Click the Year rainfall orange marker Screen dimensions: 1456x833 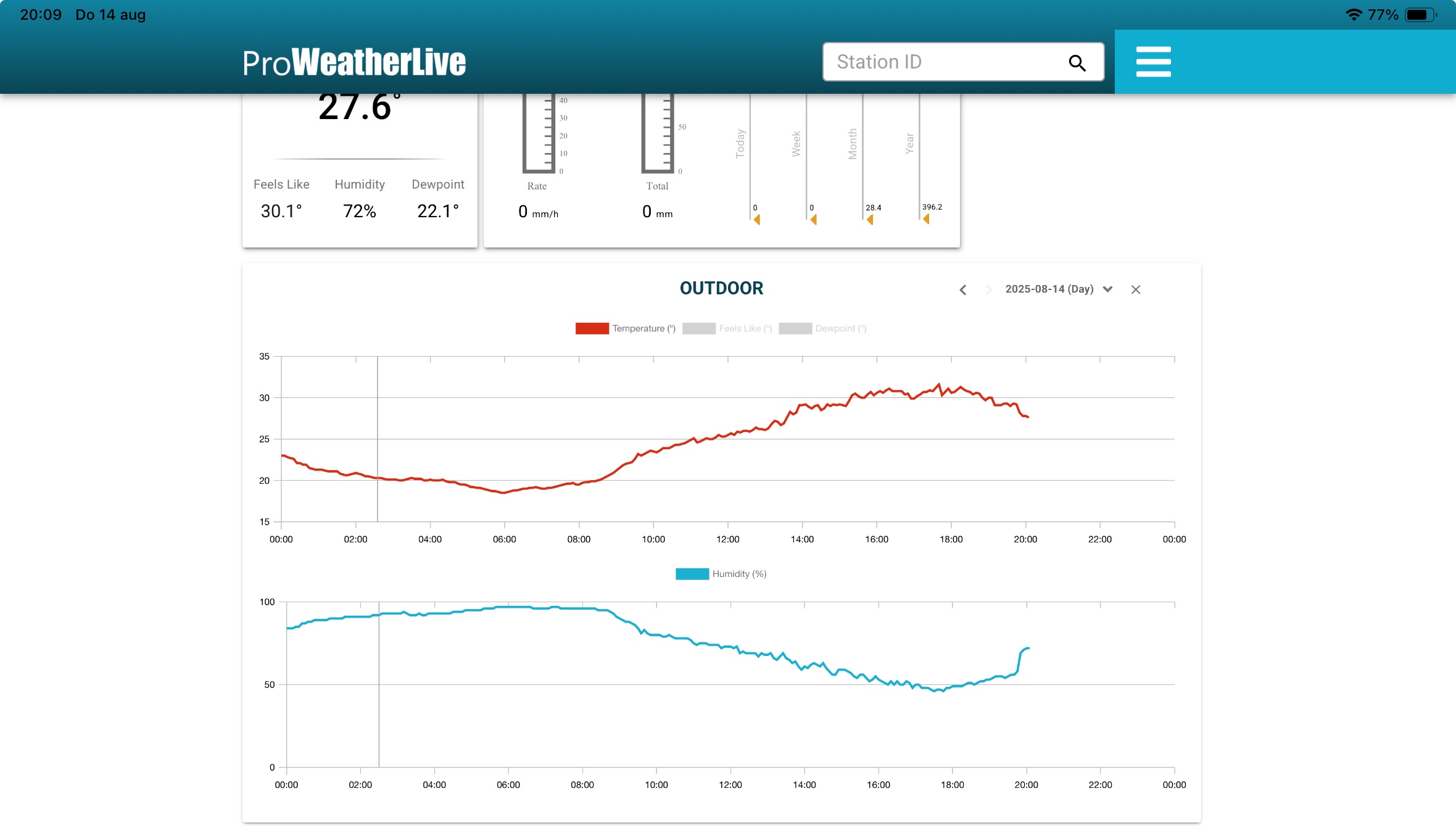pos(926,219)
